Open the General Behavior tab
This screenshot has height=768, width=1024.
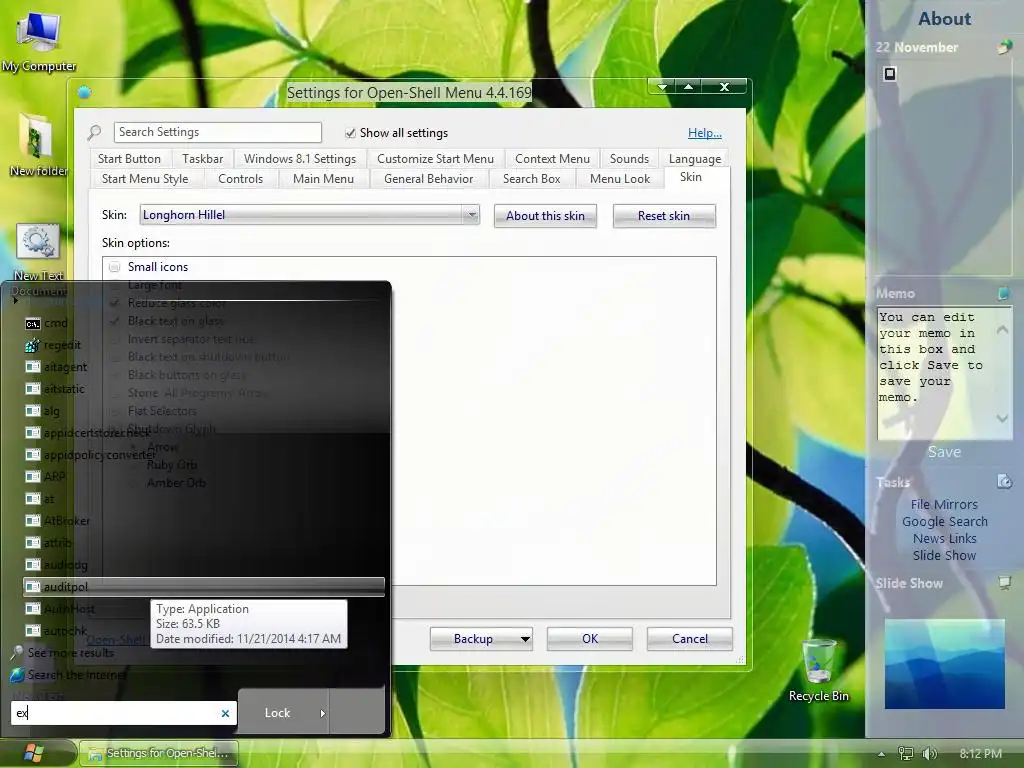click(428, 179)
